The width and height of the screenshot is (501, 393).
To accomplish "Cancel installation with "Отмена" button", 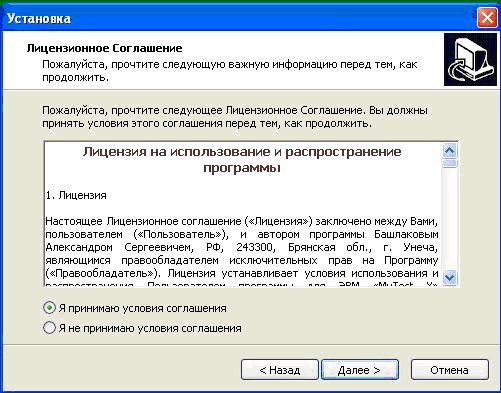I will 450,370.
